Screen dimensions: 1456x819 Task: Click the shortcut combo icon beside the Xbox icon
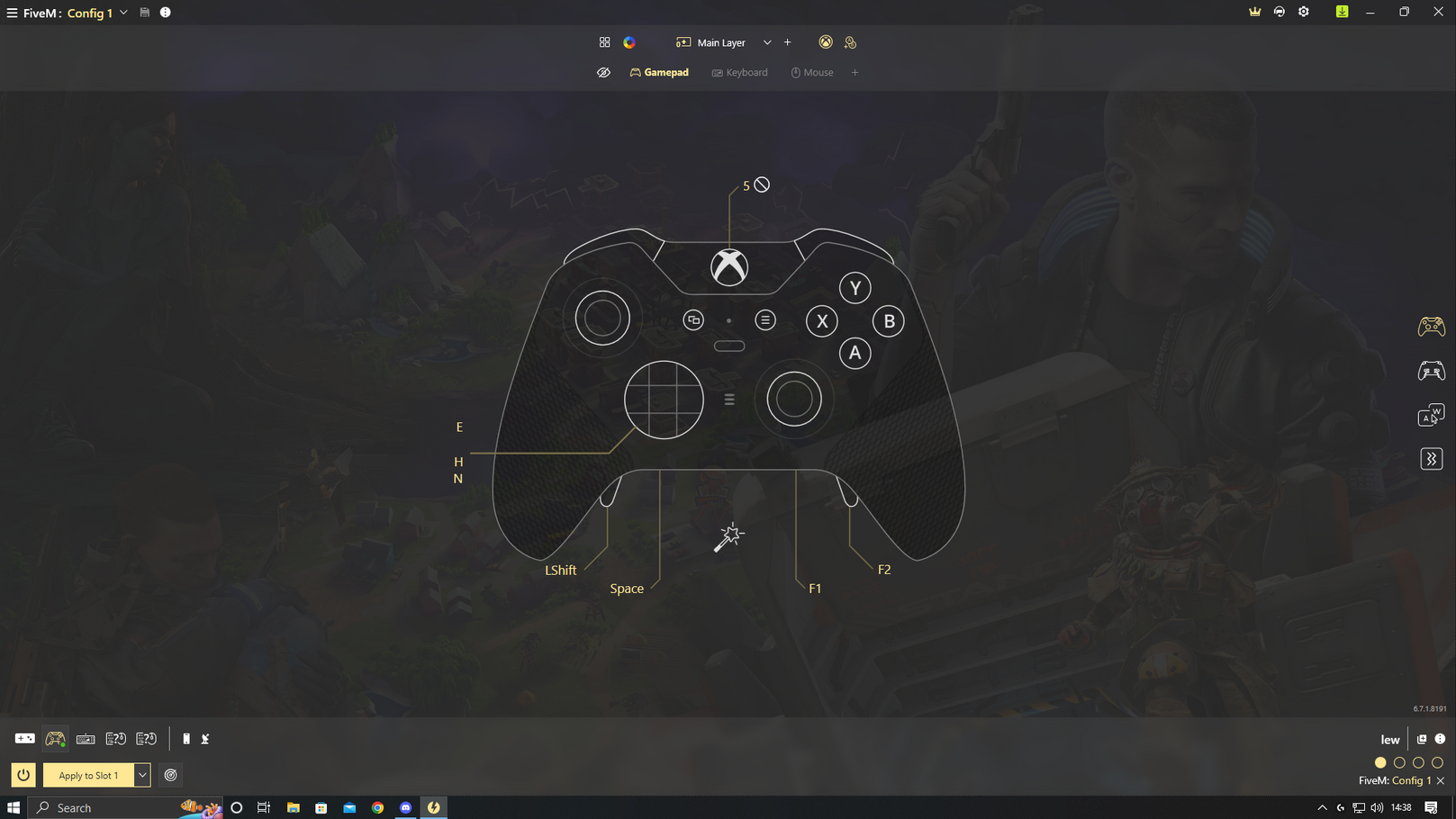pos(850,42)
